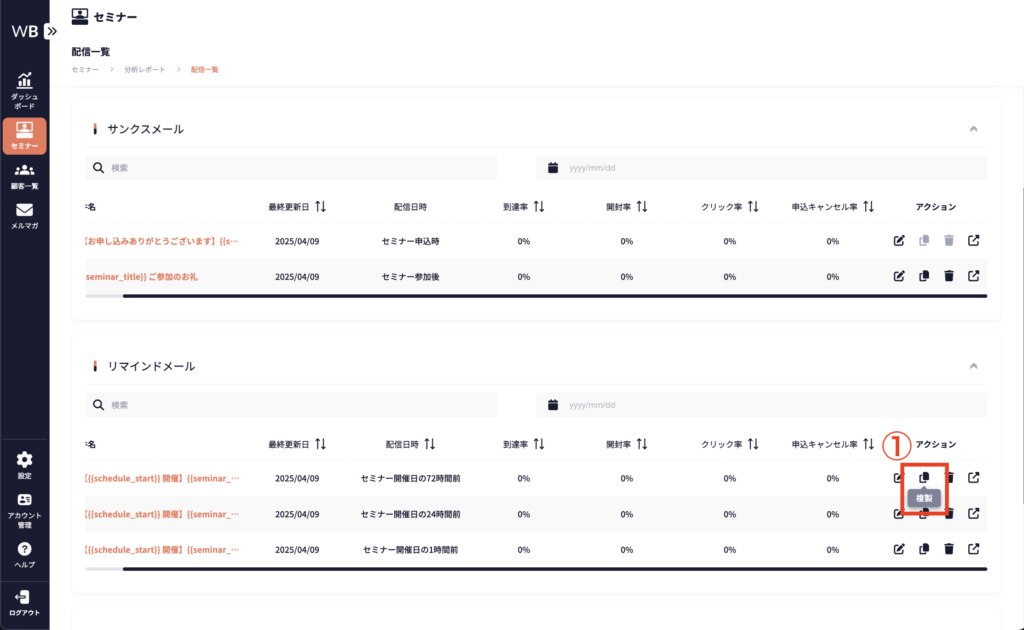Collapse the リマインドメール section

click(x=973, y=366)
